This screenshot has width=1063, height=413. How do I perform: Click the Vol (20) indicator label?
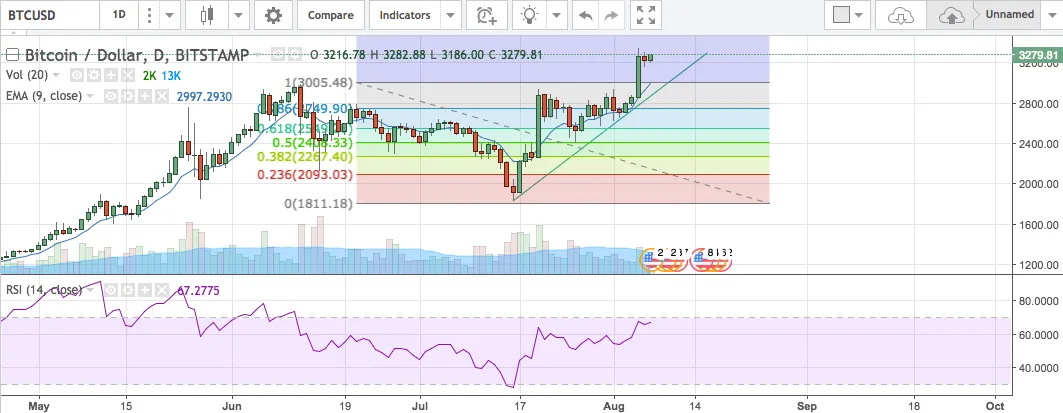tap(27, 75)
